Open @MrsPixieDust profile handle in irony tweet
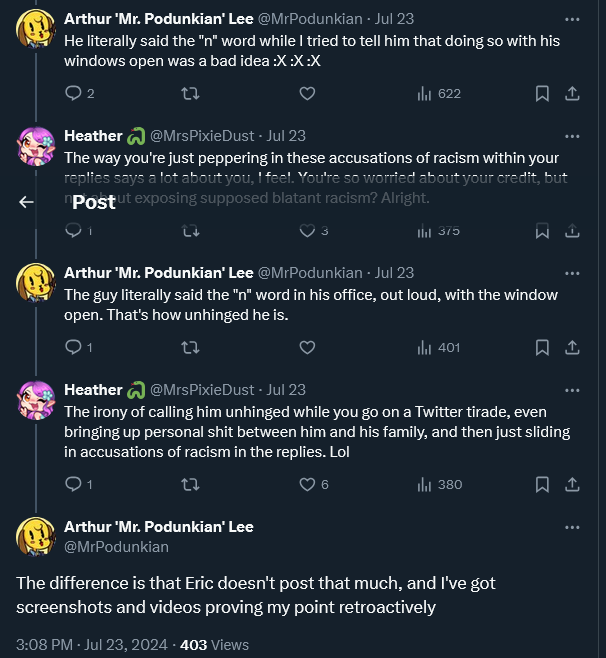This screenshot has width=606, height=658. click(202, 390)
